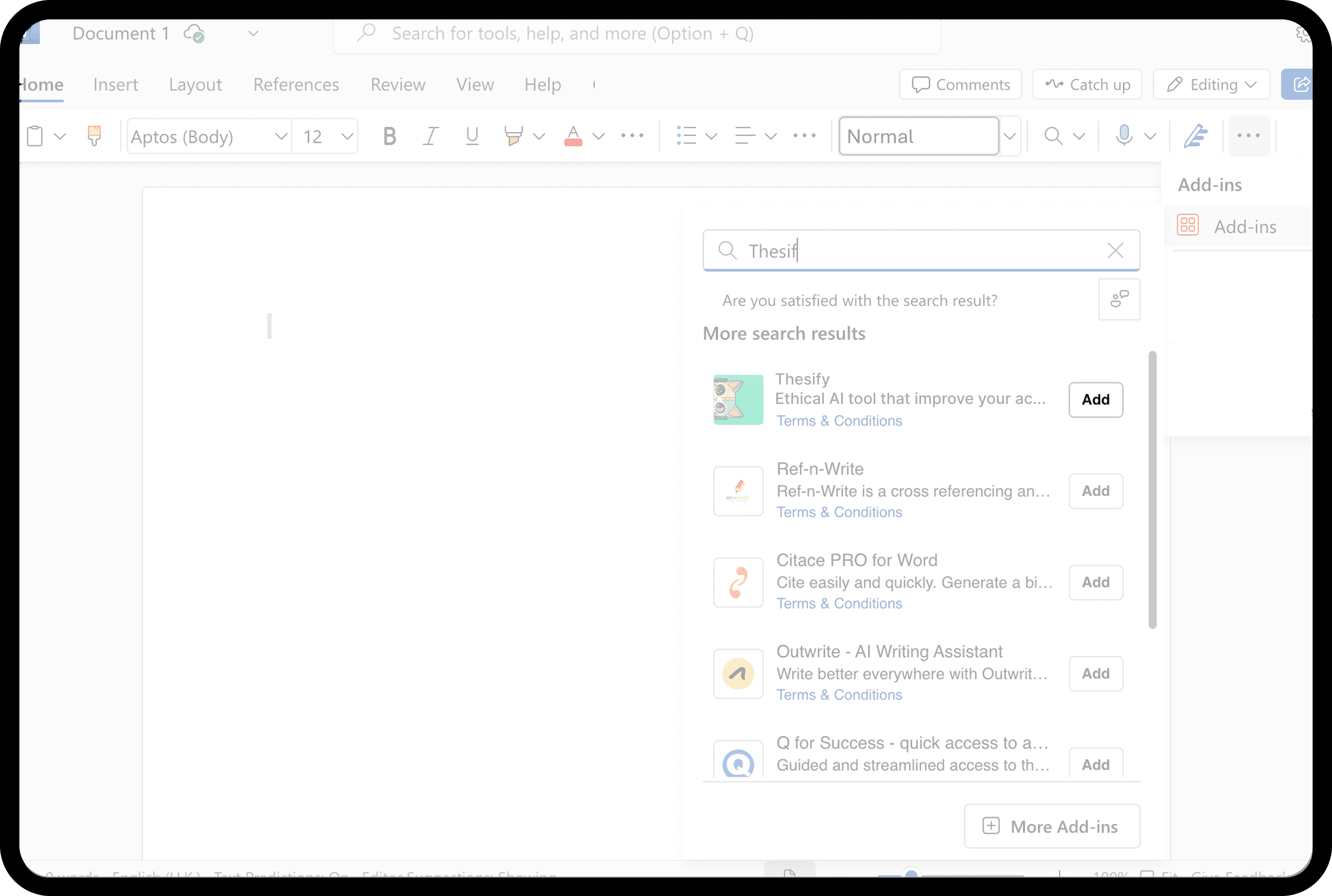Expand the styles gallery arrow
This screenshot has height=896, width=1332.
pos(1010,136)
